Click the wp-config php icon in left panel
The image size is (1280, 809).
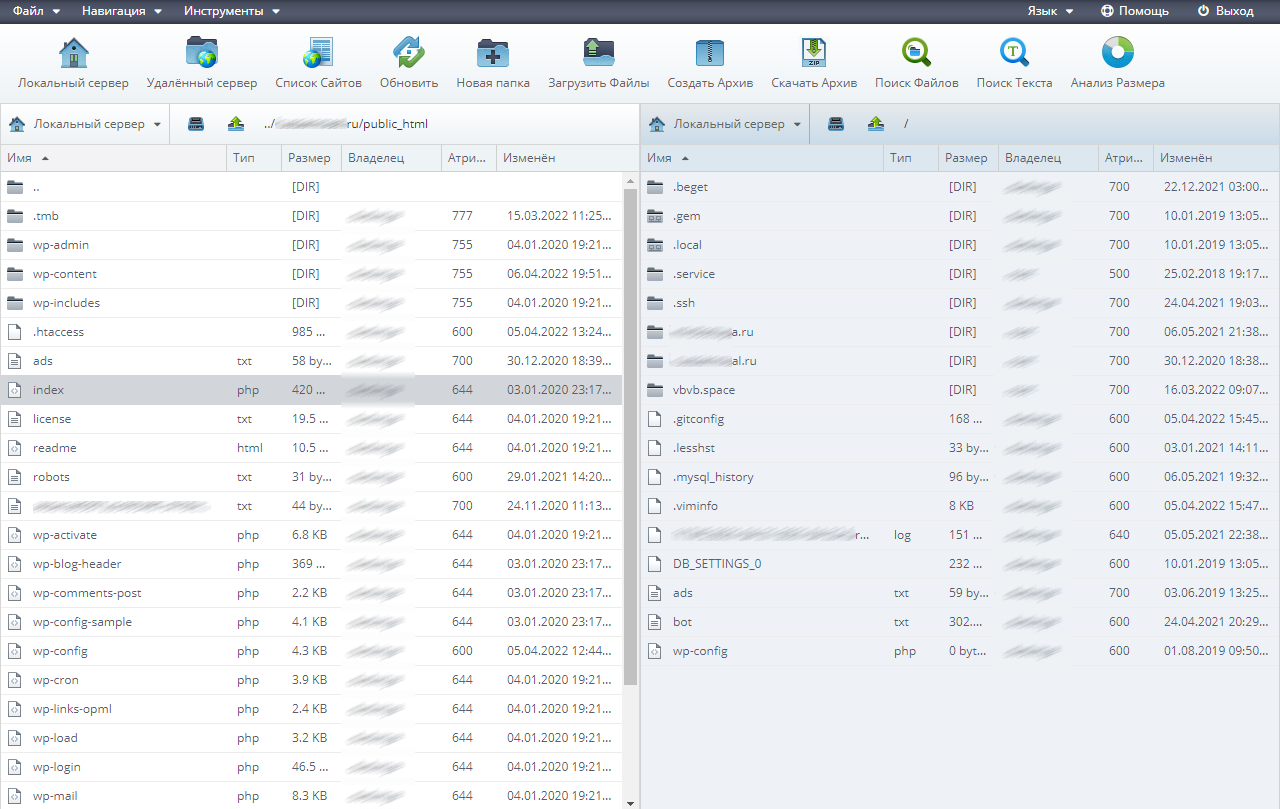point(15,651)
